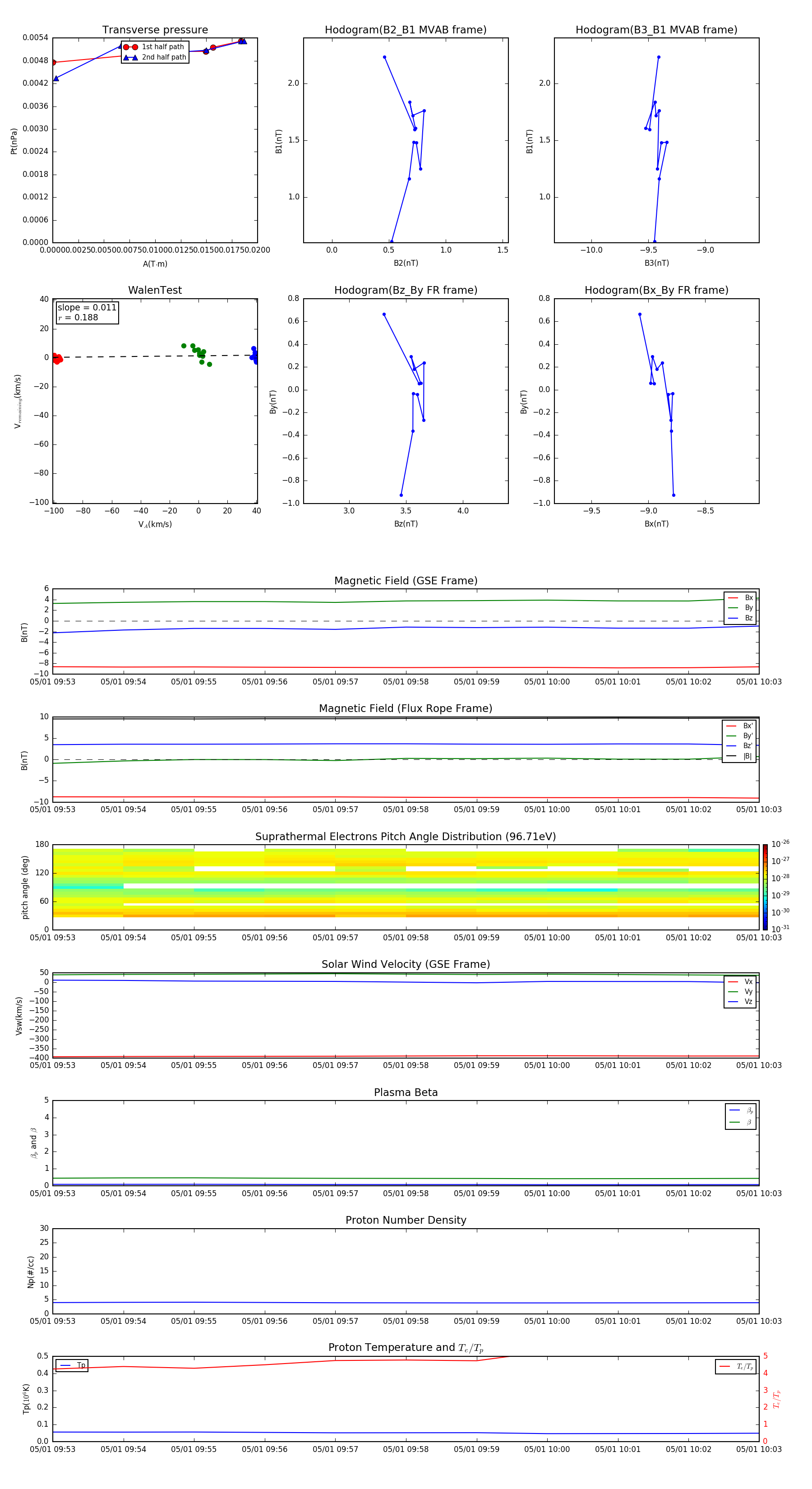Click the Suprathermal Electrons Pitch Angle Distribution title
Screen dimensions: 812x1489
[406, 837]
